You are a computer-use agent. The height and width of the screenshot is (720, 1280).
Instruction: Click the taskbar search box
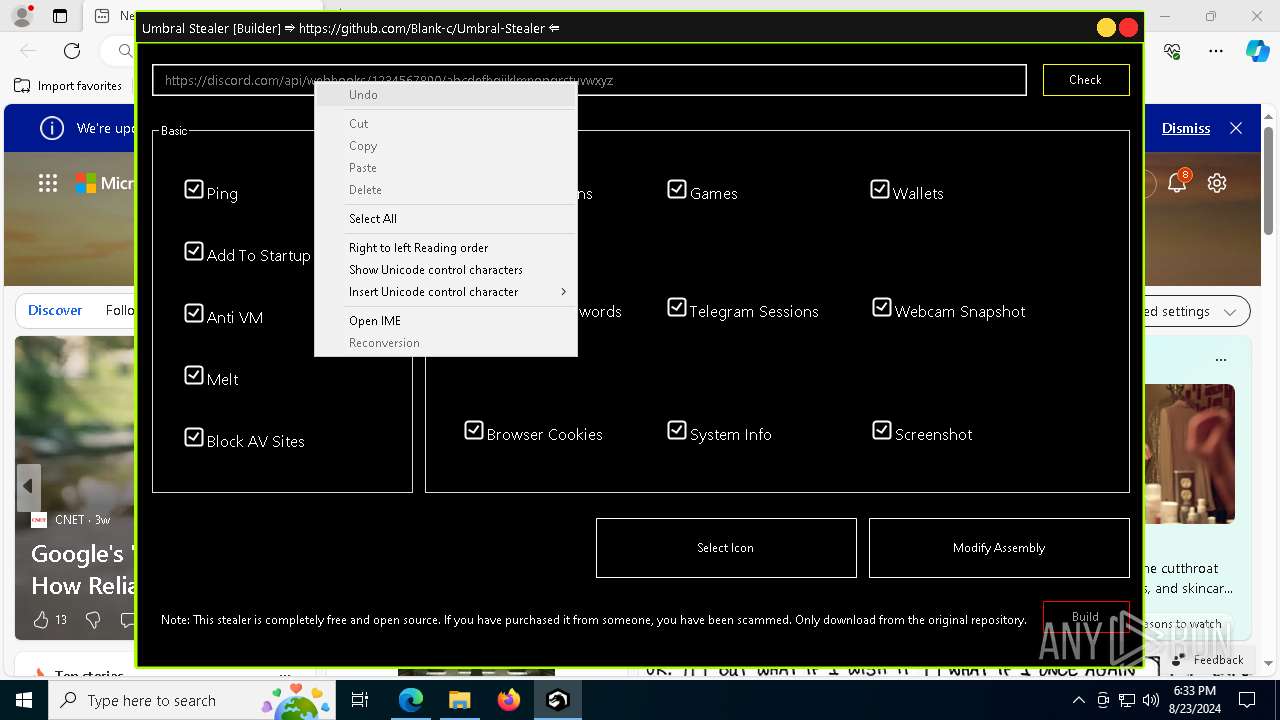[x=192, y=701]
